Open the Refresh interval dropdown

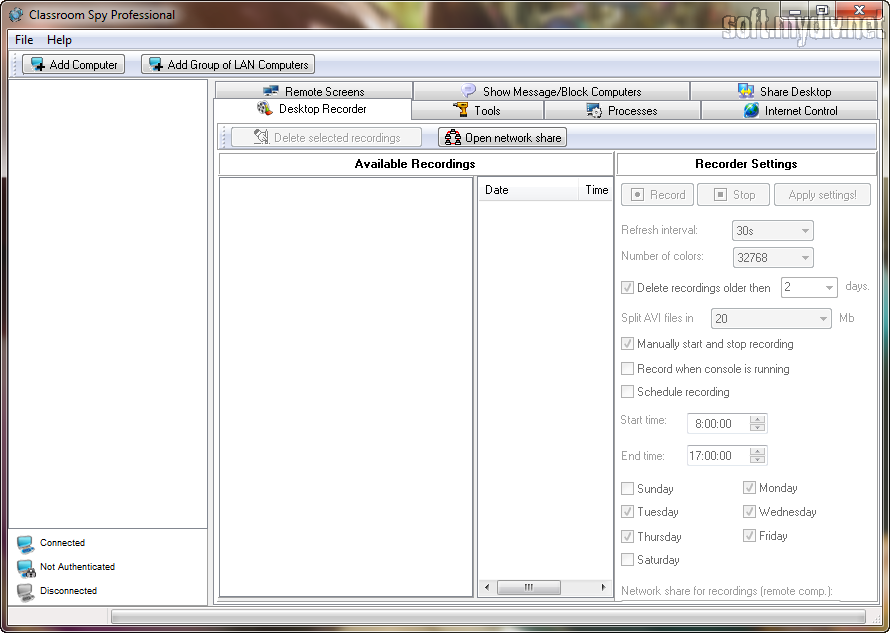773,230
